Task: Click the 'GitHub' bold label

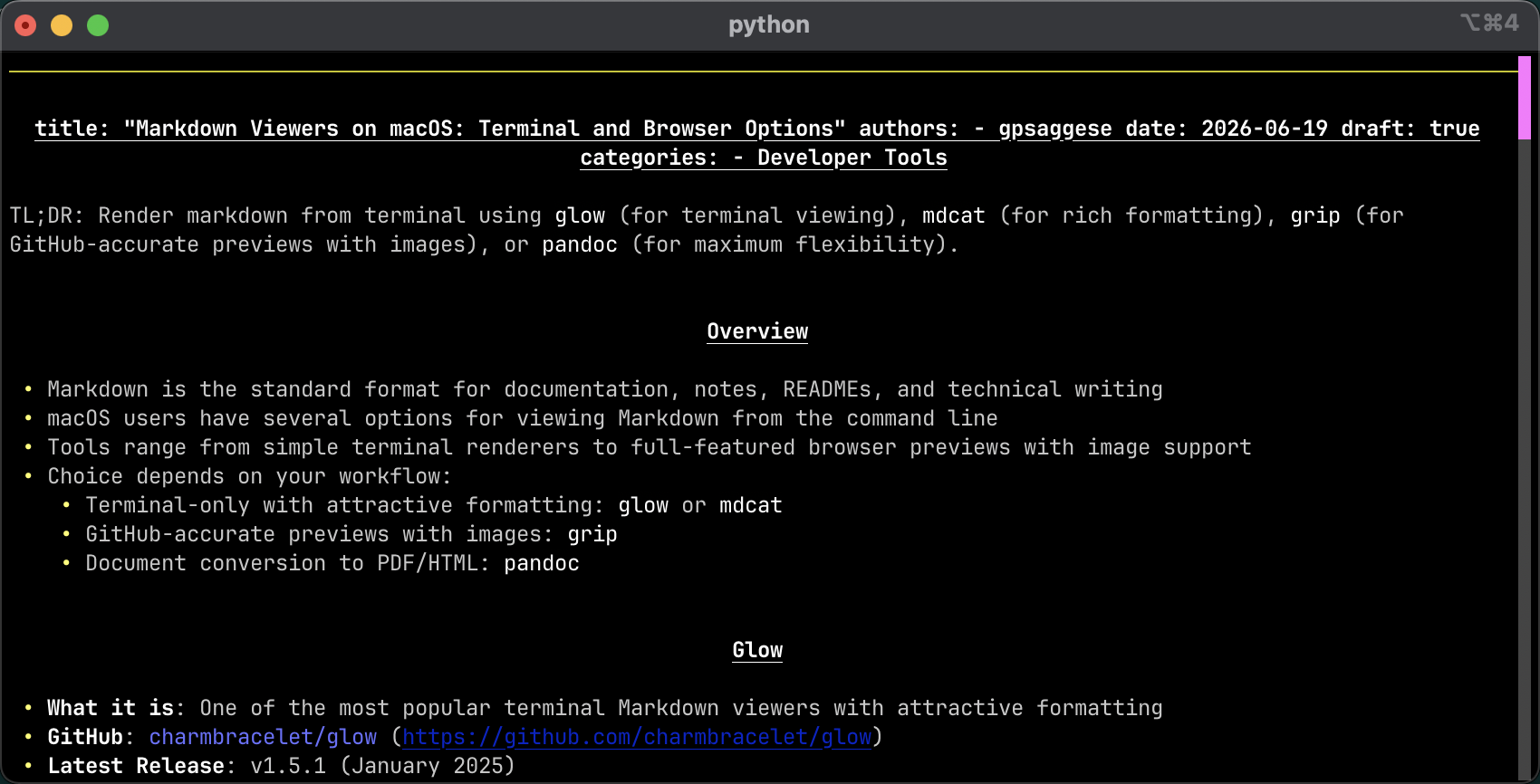Action: click(x=85, y=737)
